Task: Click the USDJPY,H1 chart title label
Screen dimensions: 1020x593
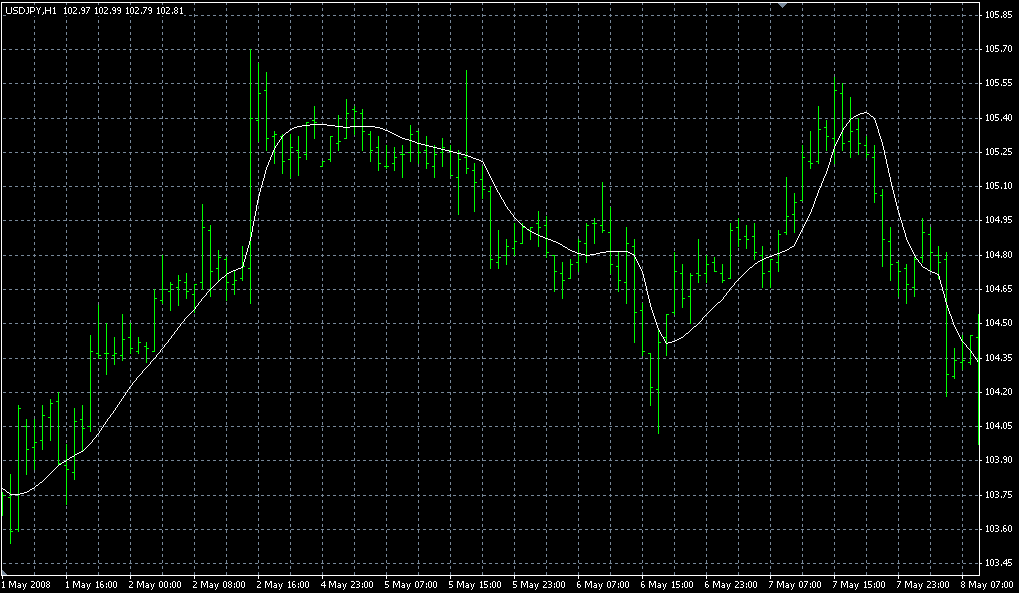Action: 30,10
